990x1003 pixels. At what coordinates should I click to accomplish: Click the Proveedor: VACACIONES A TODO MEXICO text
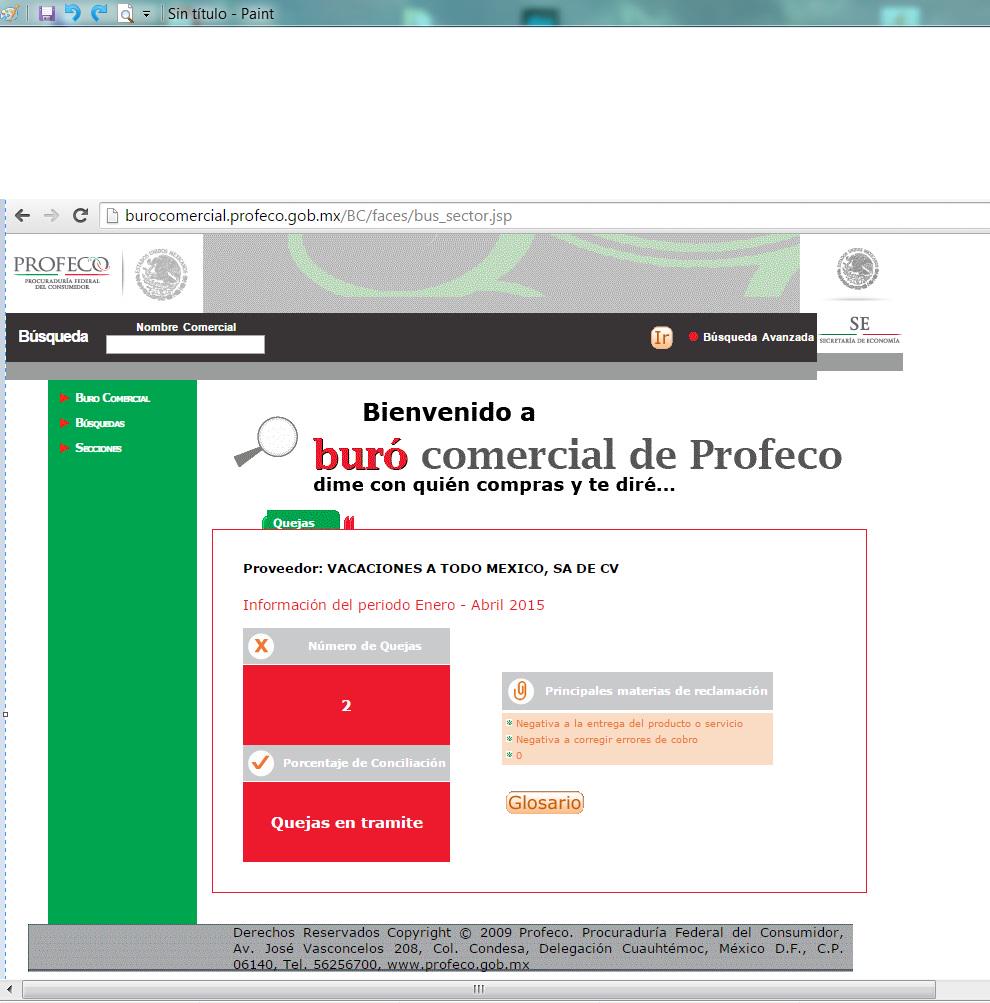[x=430, y=569]
